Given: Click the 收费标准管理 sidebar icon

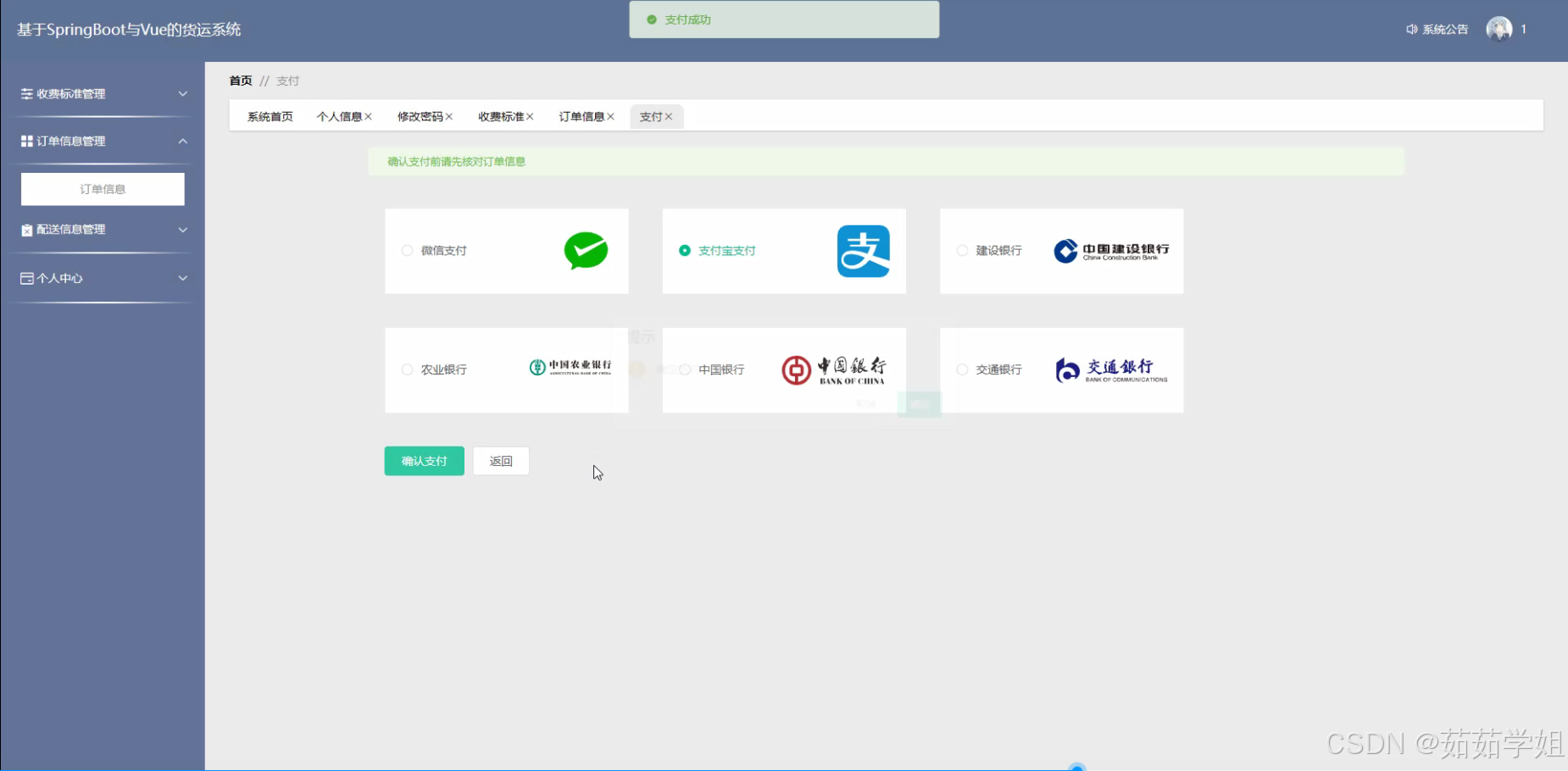Looking at the screenshot, I should (27, 94).
